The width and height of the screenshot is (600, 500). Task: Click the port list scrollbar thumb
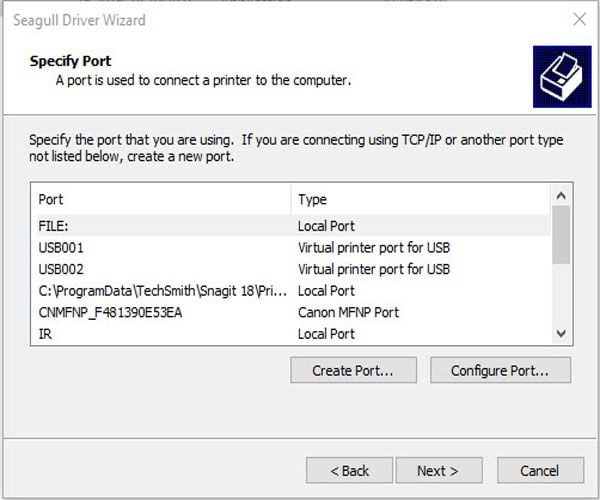pos(562,232)
